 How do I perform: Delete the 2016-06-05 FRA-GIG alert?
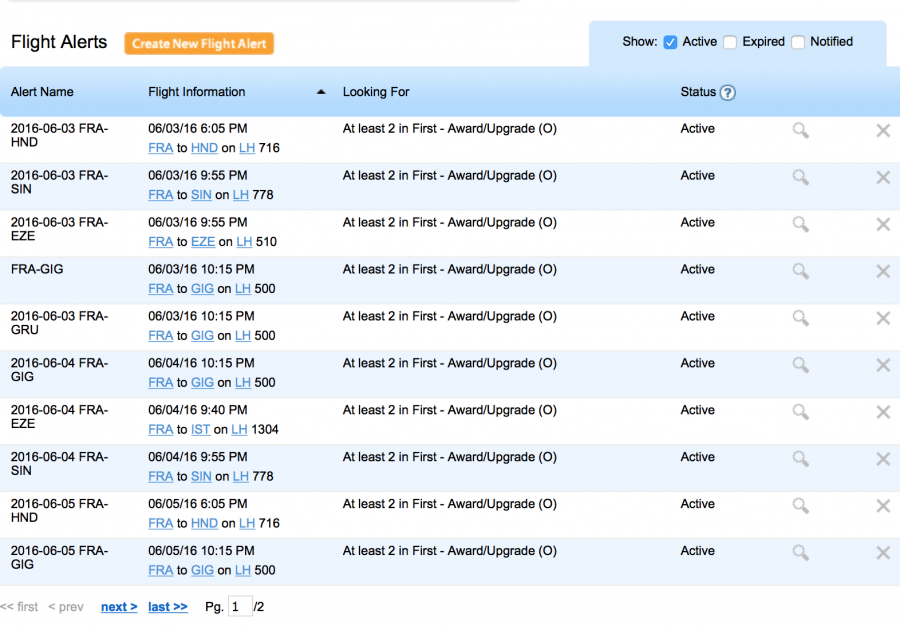pos(883,553)
